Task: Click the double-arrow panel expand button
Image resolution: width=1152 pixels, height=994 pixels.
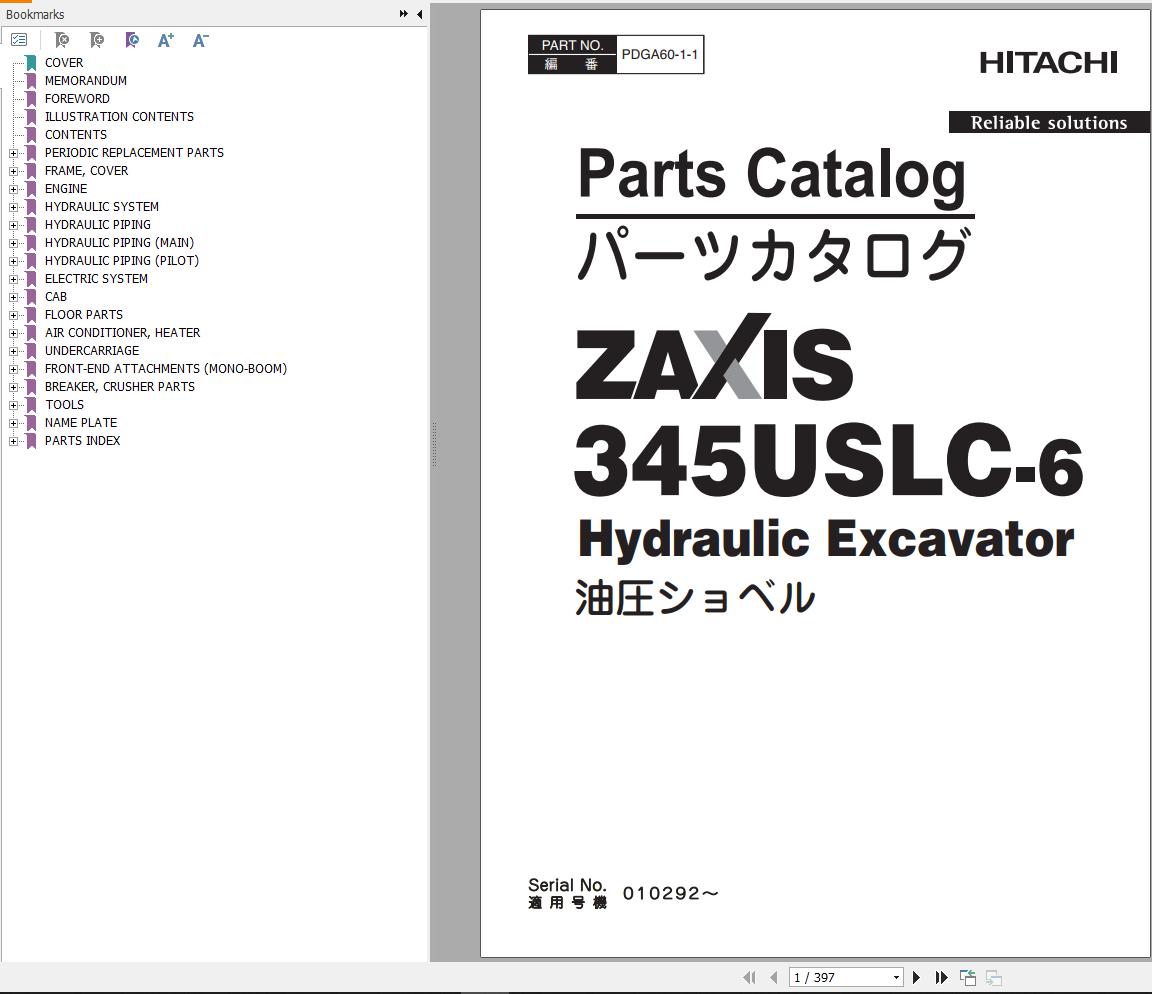Action: point(403,14)
